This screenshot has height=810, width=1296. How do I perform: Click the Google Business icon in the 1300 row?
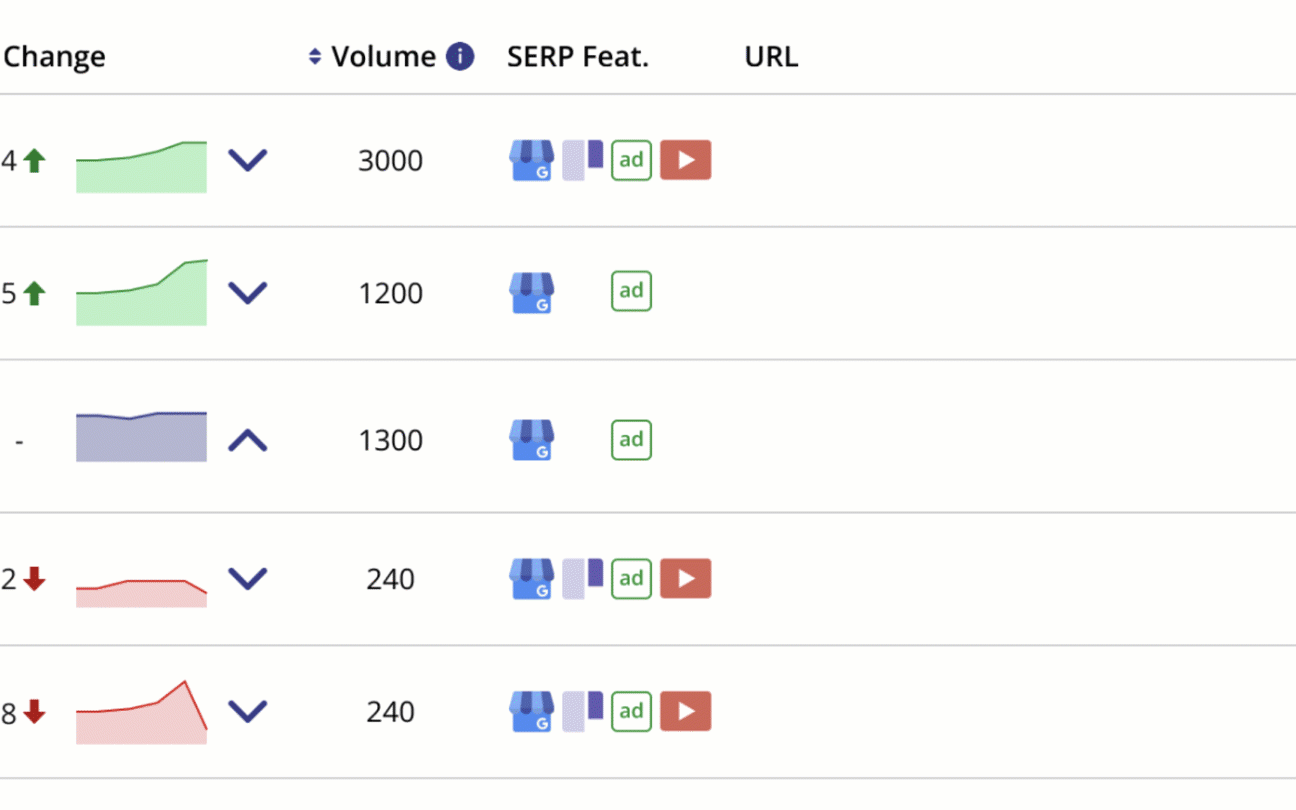click(531, 440)
